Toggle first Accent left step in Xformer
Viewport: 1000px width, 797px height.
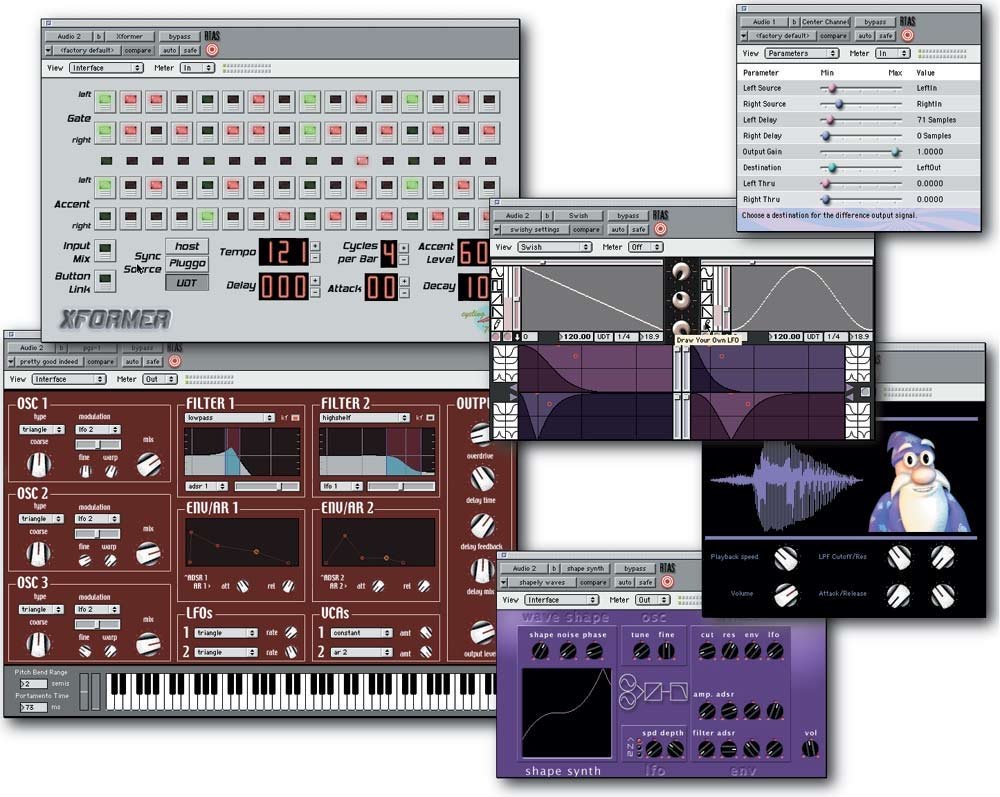[105, 187]
